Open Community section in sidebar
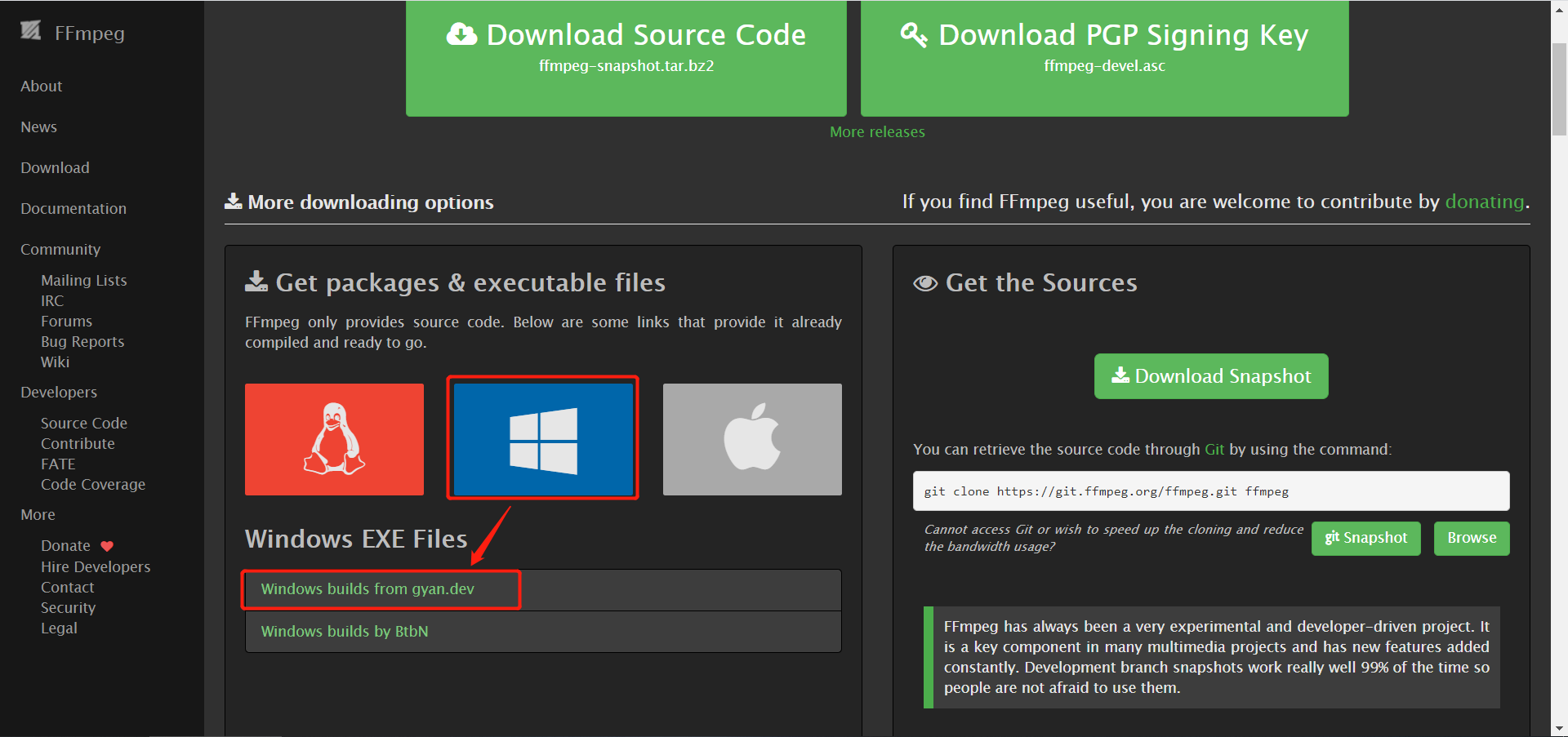 point(60,249)
